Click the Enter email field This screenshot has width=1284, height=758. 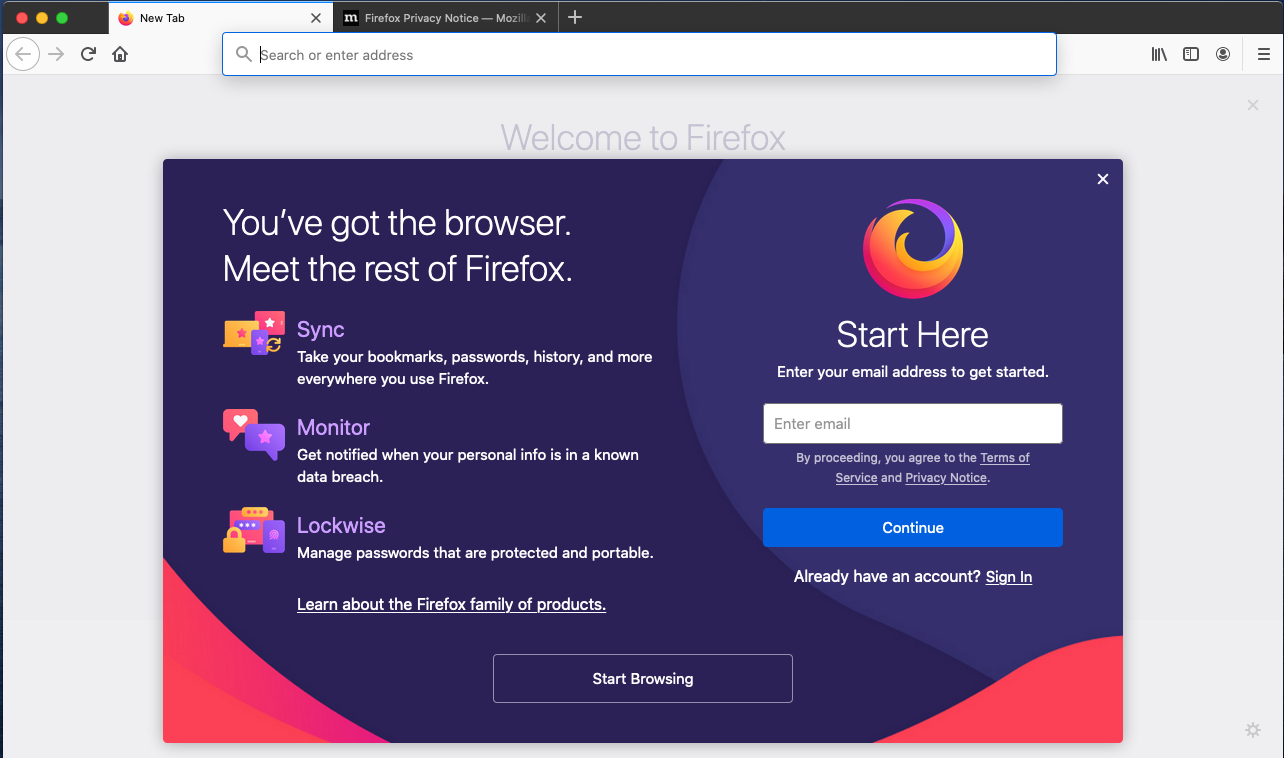click(x=913, y=423)
